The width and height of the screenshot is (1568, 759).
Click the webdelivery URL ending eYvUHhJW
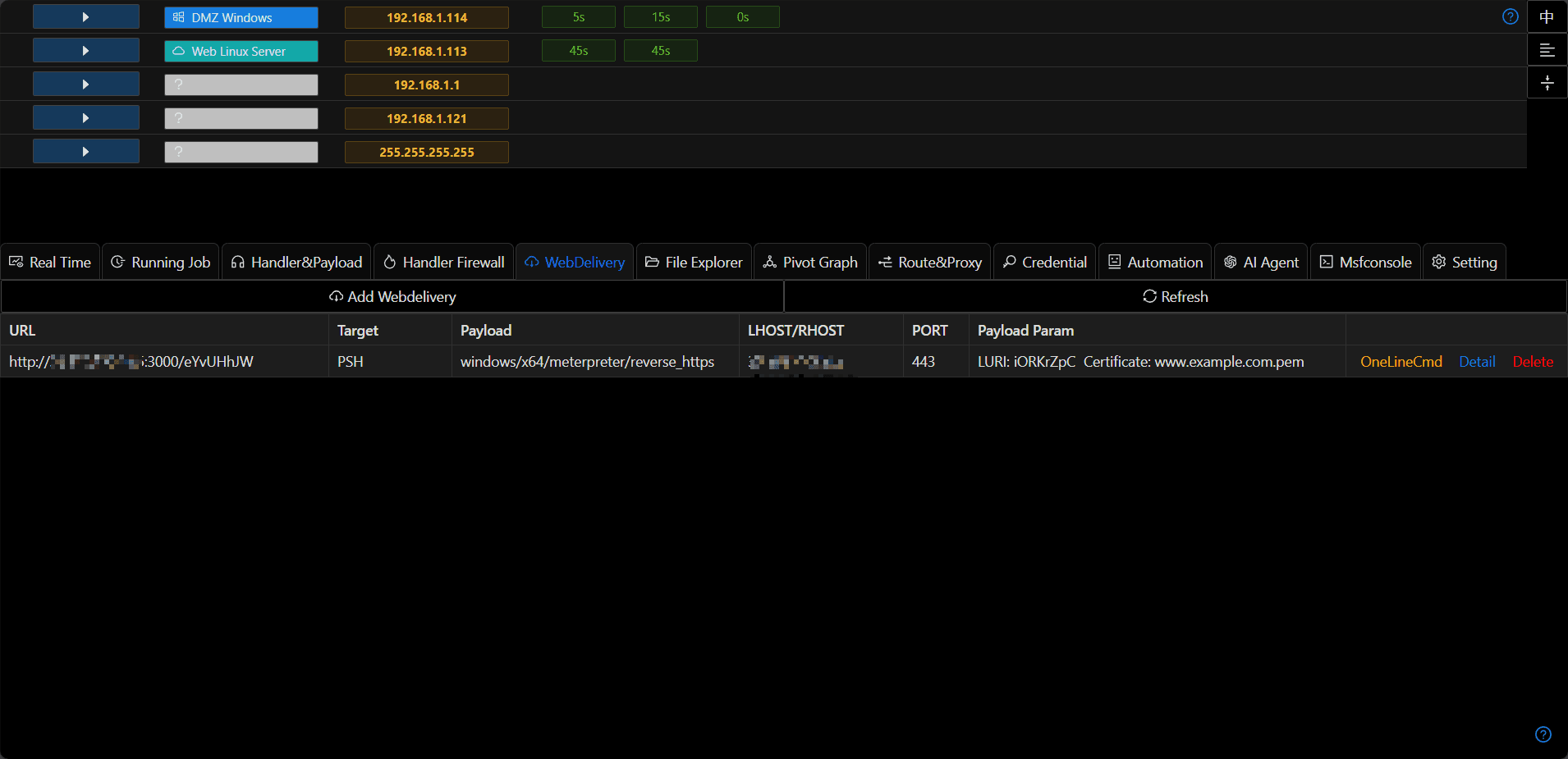click(x=131, y=362)
